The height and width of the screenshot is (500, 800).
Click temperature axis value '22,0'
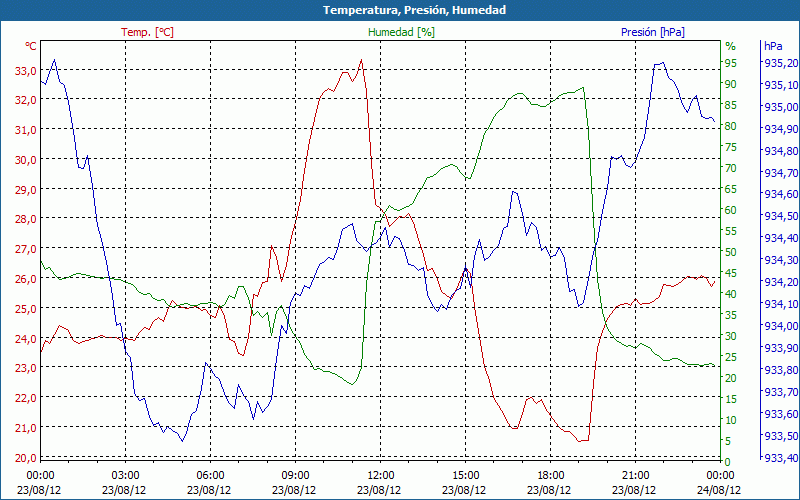25,398
